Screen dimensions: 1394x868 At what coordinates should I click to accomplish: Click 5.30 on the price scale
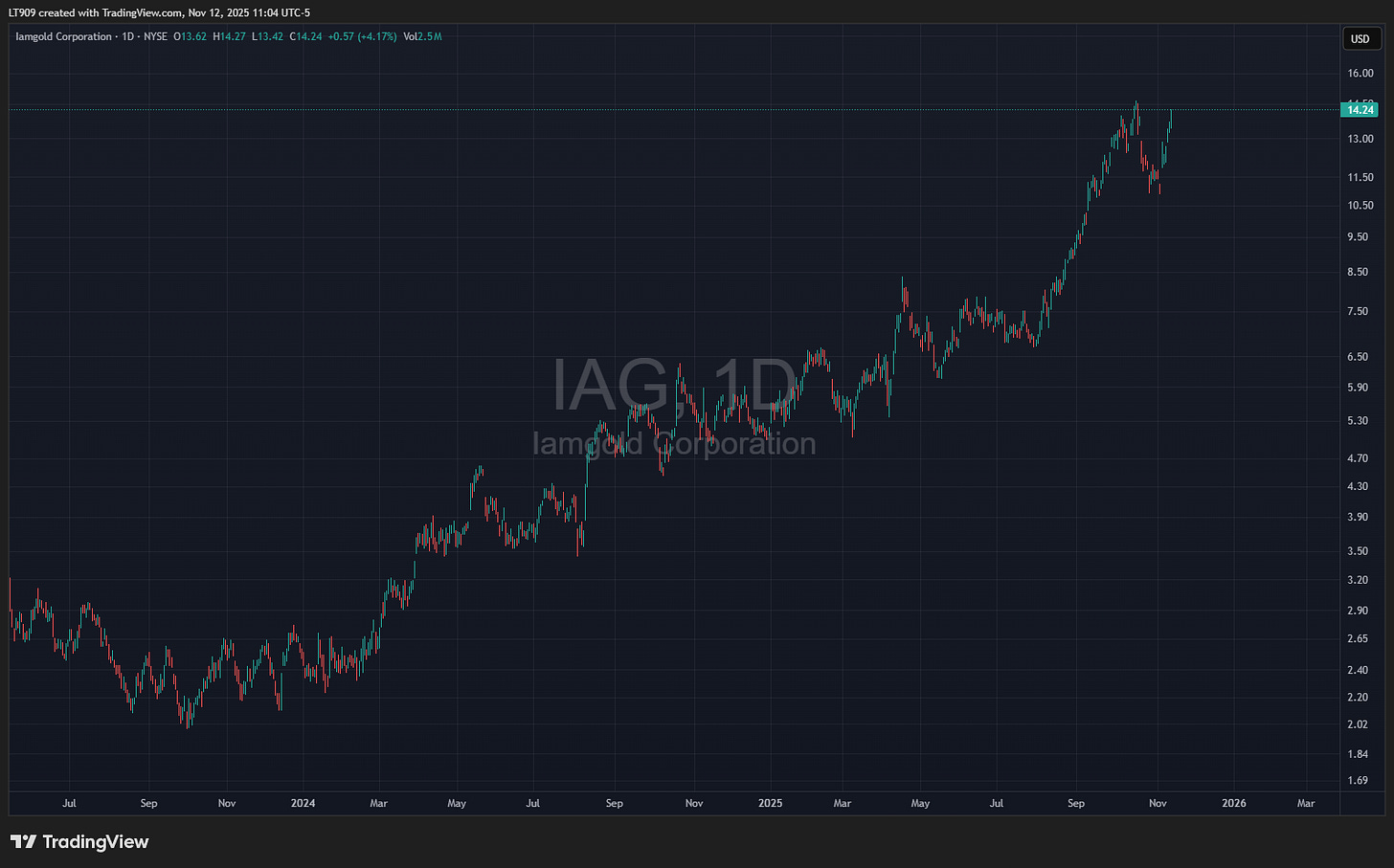[1360, 421]
